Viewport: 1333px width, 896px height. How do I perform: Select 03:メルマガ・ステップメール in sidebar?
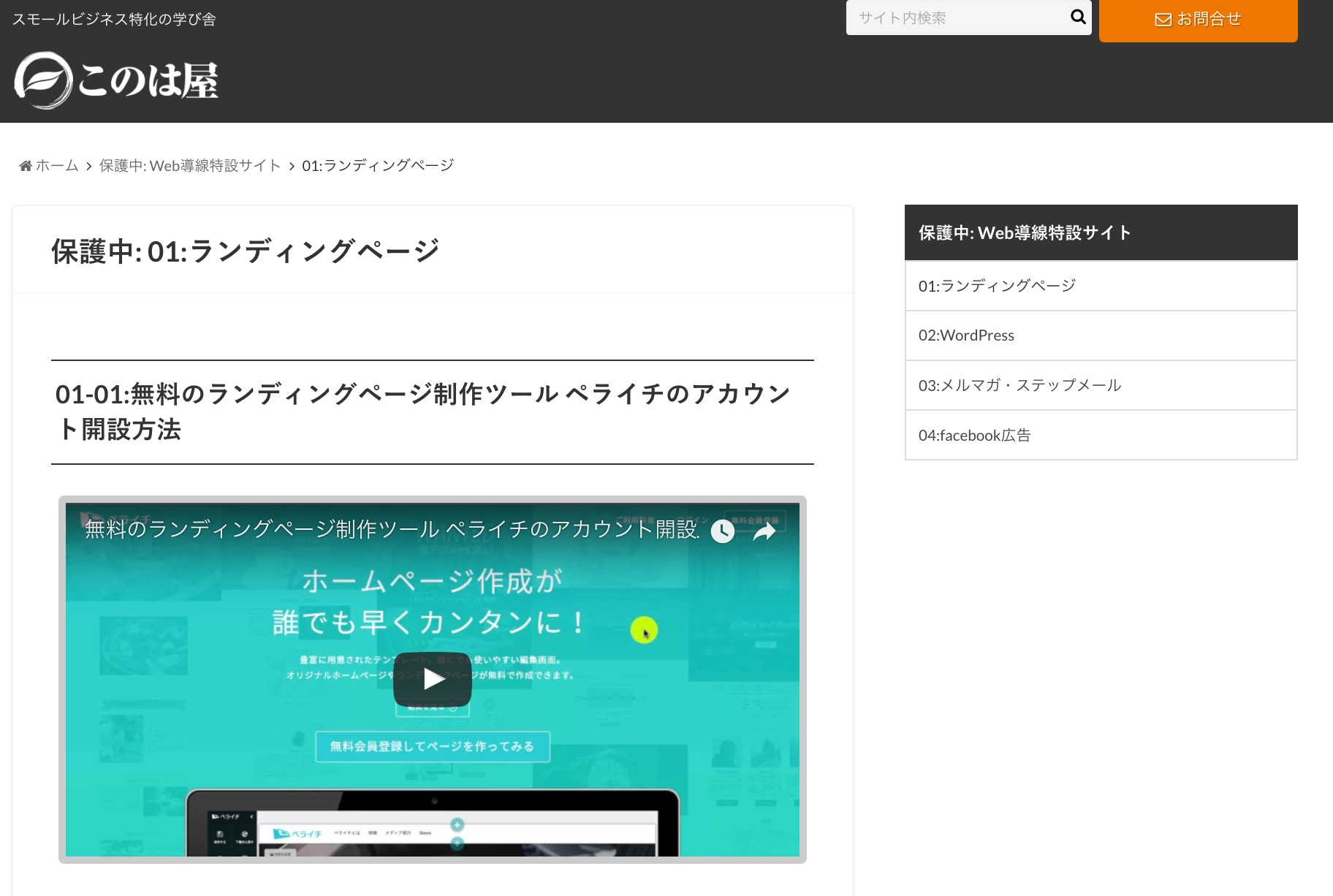click(1101, 385)
